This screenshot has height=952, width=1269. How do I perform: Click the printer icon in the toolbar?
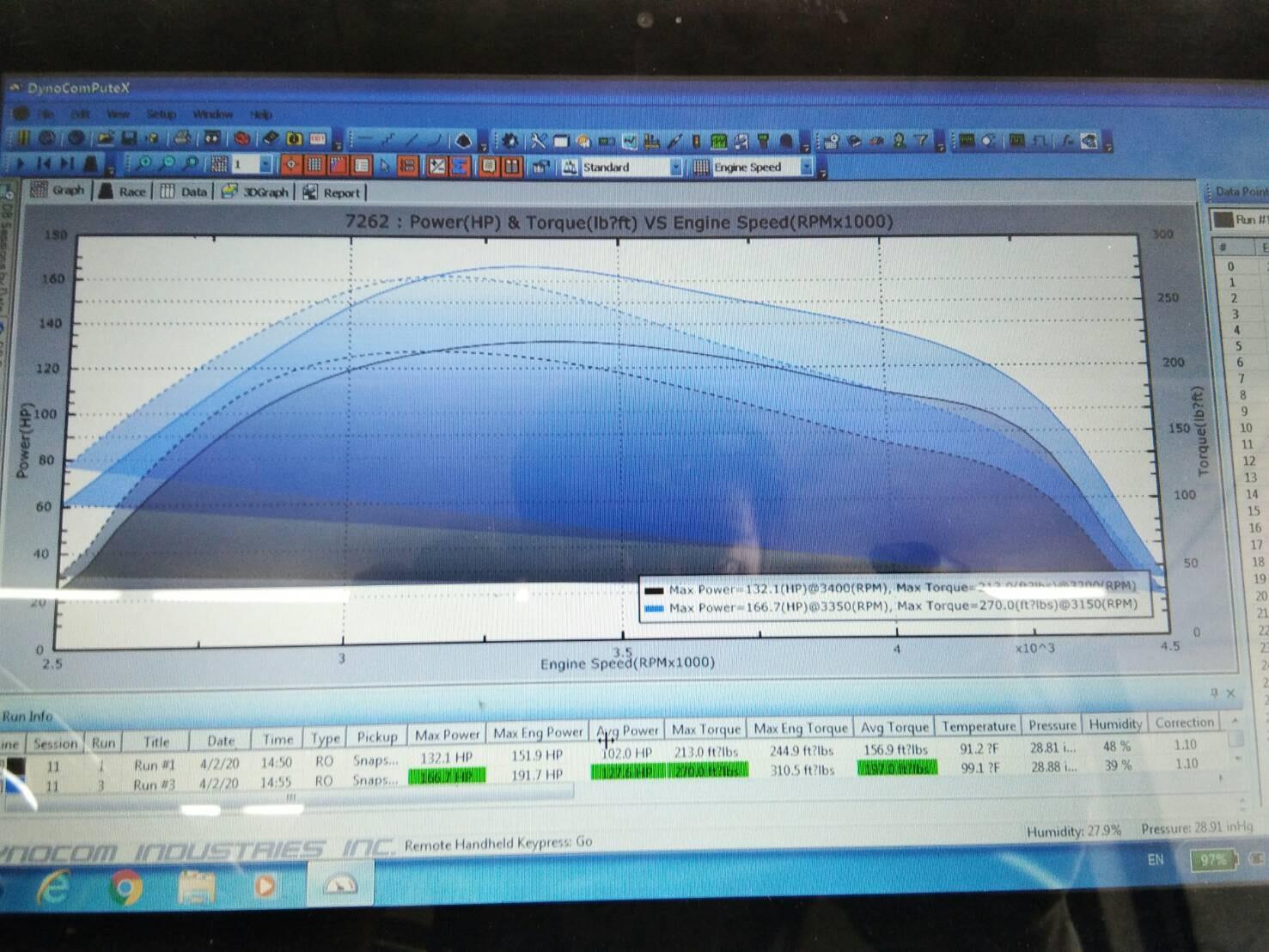click(182, 137)
